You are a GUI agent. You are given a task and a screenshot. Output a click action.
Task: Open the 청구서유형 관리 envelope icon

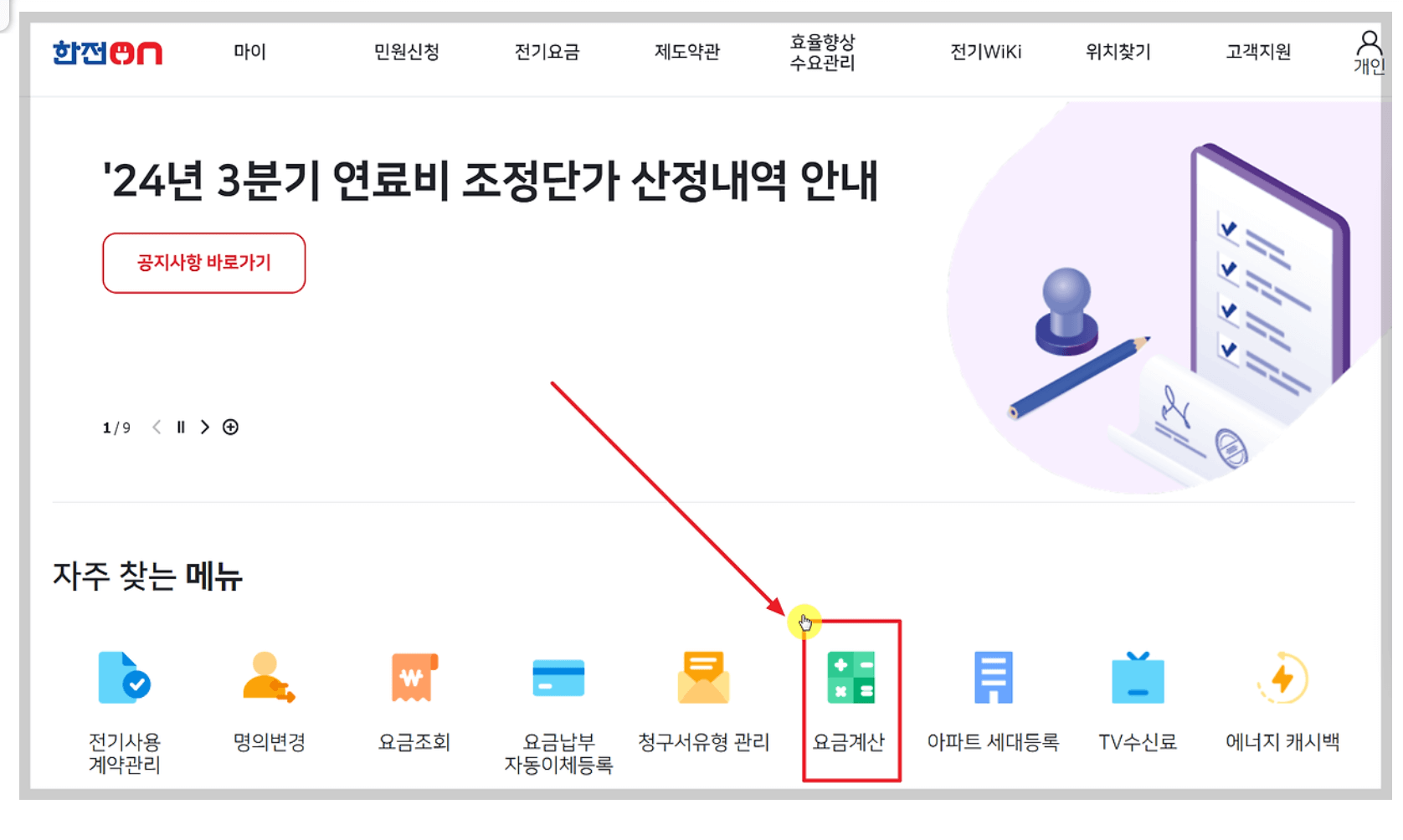704,679
